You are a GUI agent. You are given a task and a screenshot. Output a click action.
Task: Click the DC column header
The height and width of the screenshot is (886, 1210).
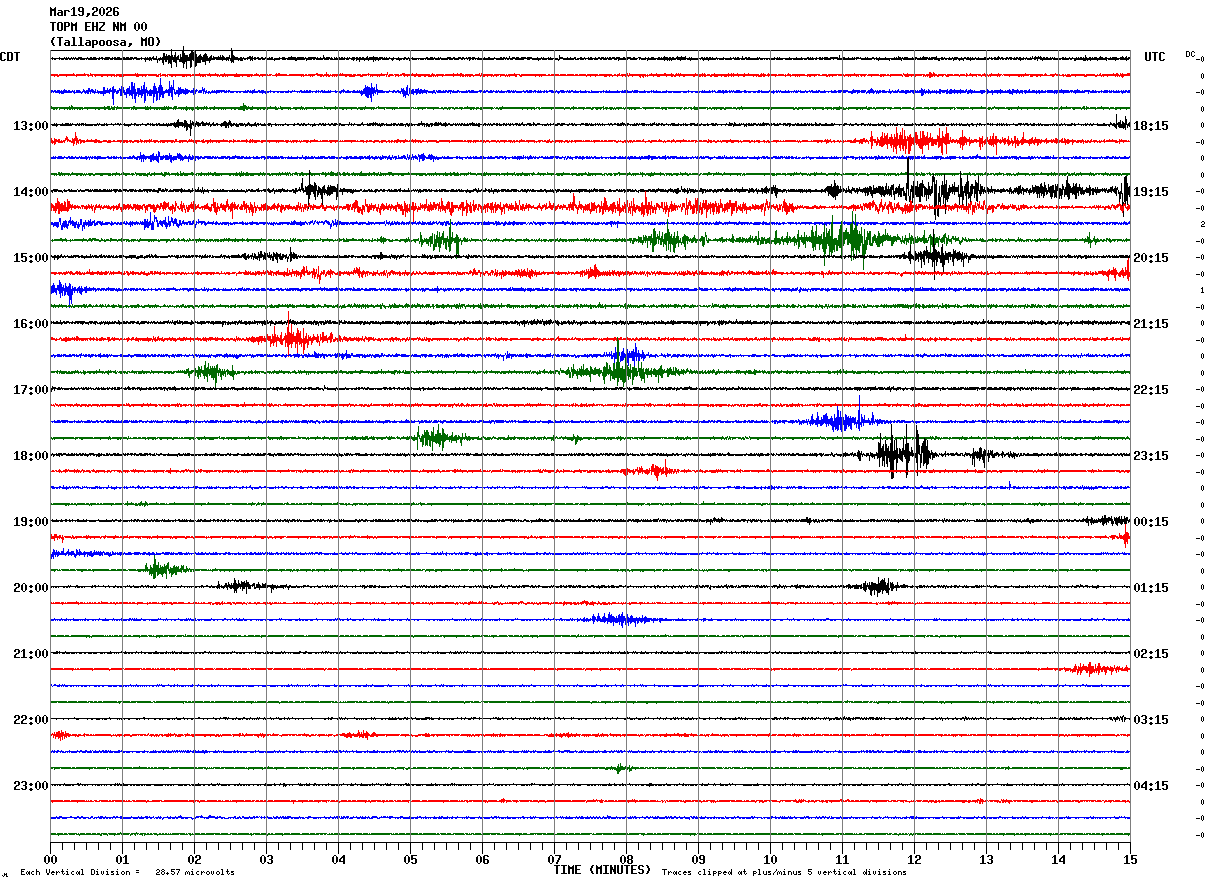[x=1190, y=54]
